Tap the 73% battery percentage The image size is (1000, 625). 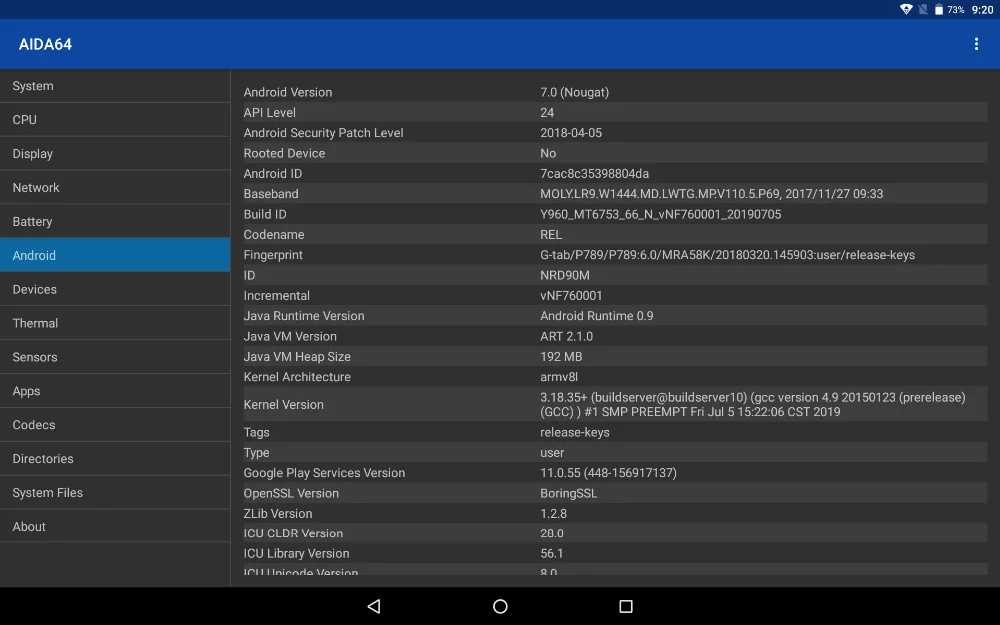955,10
